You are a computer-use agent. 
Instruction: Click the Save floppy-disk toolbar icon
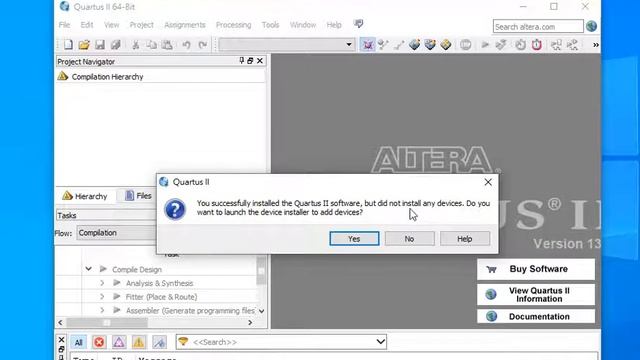(x=100, y=44)
